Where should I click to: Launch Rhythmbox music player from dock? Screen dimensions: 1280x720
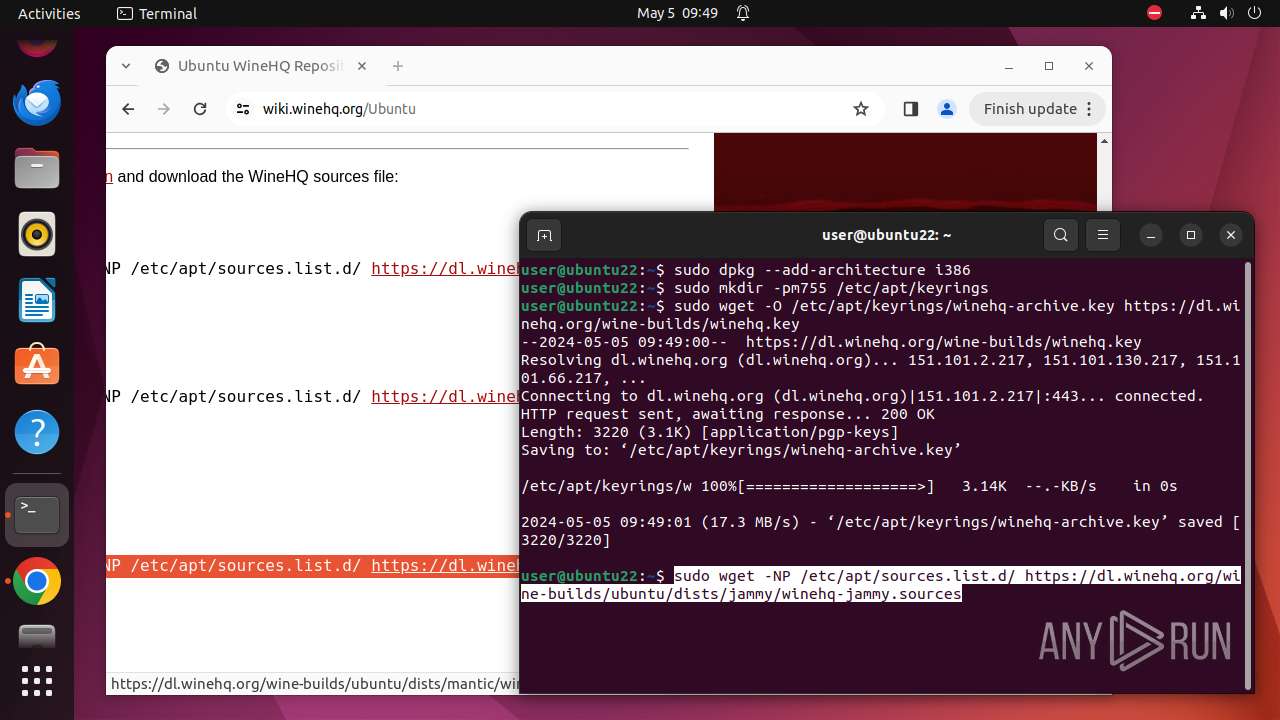point(37,235)
